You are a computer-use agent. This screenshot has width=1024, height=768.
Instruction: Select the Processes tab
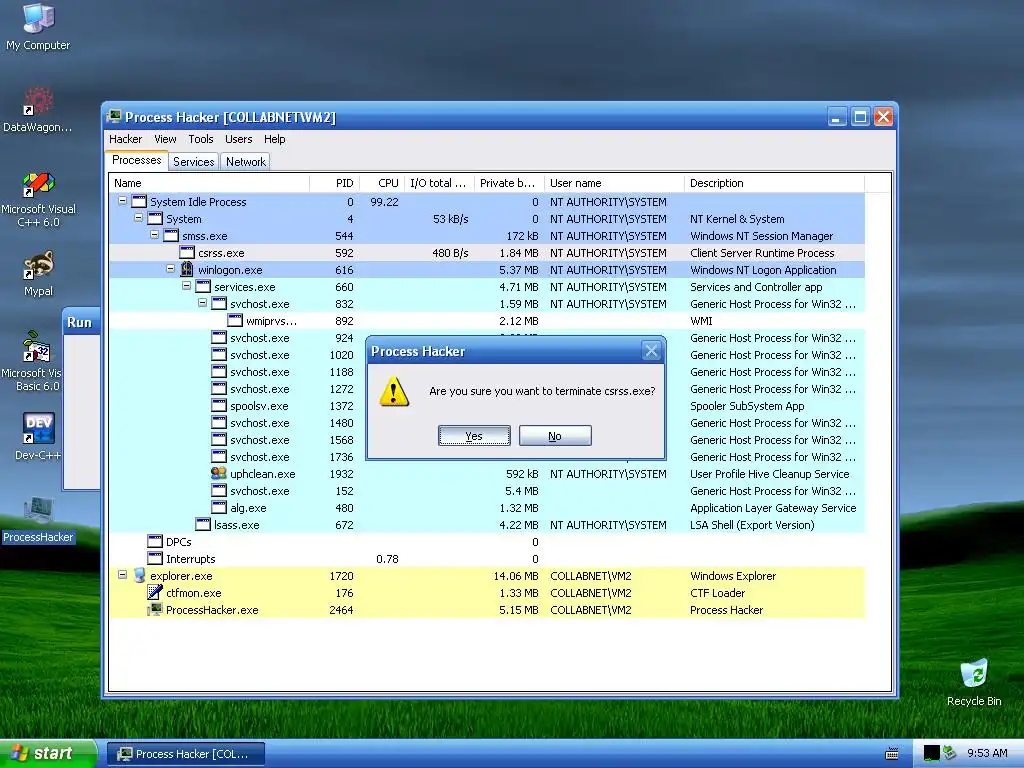coord(136,160)
